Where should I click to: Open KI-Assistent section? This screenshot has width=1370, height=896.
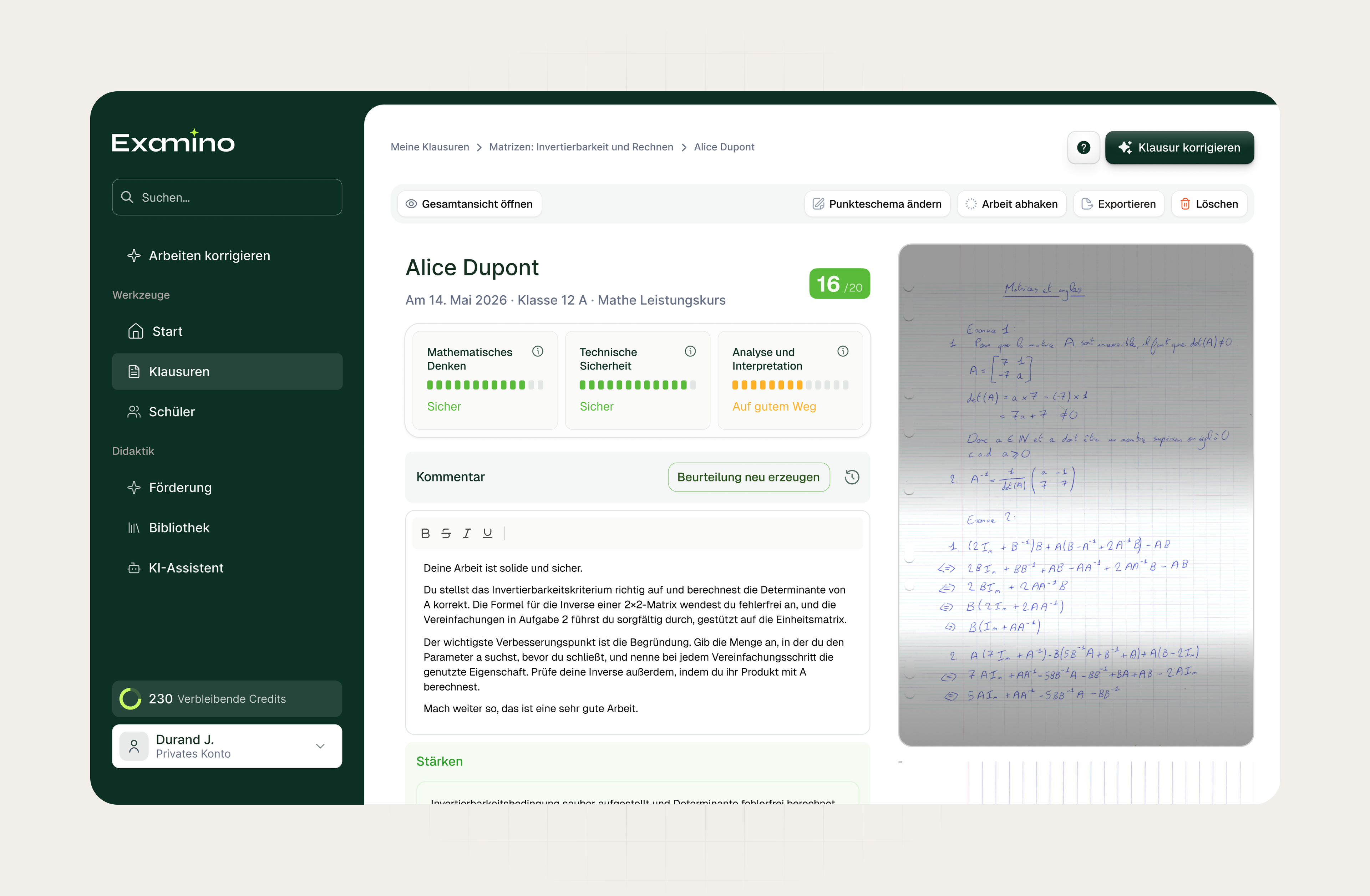pos(227,568)
